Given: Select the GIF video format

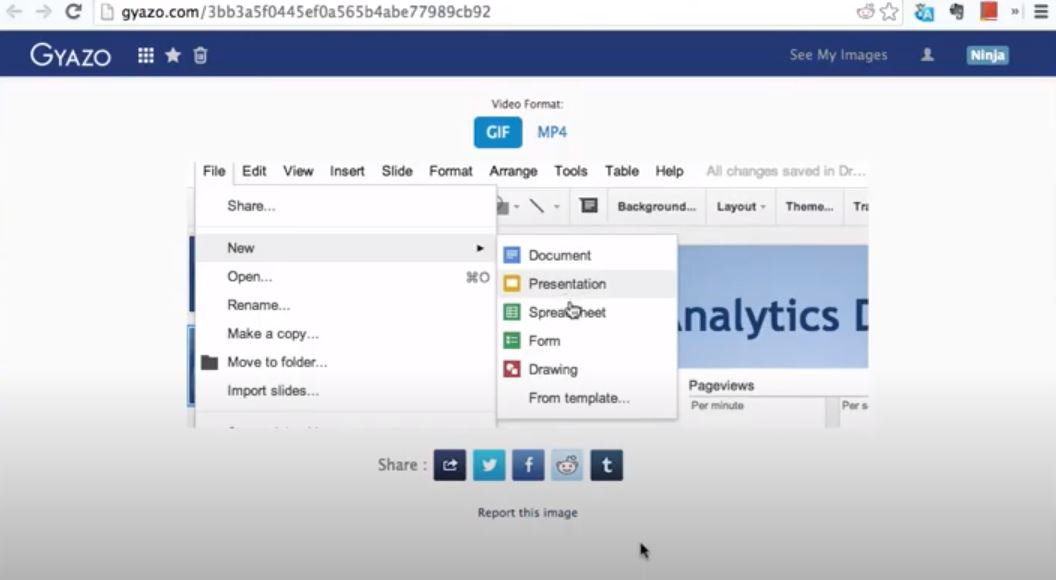Looking at the screenshot, I should click(498, 132).
